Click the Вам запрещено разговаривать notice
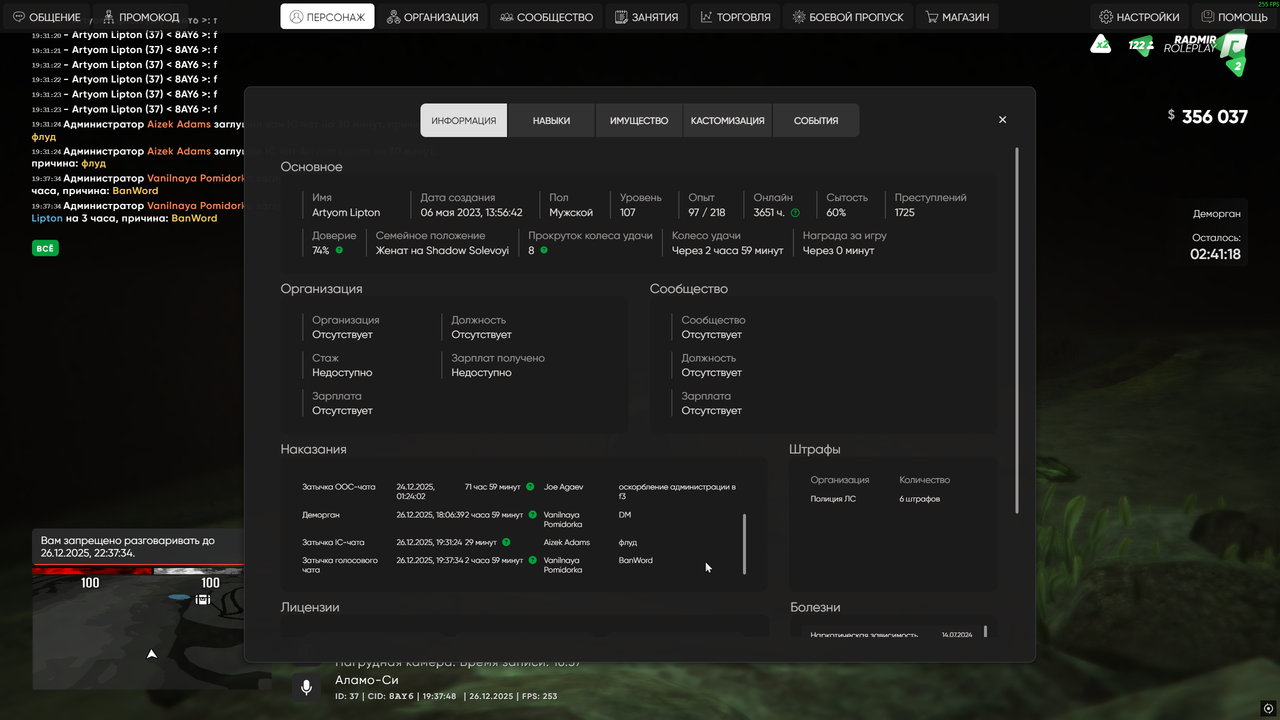This screenshot has width=1280, height=720. (x=136, y=547)
